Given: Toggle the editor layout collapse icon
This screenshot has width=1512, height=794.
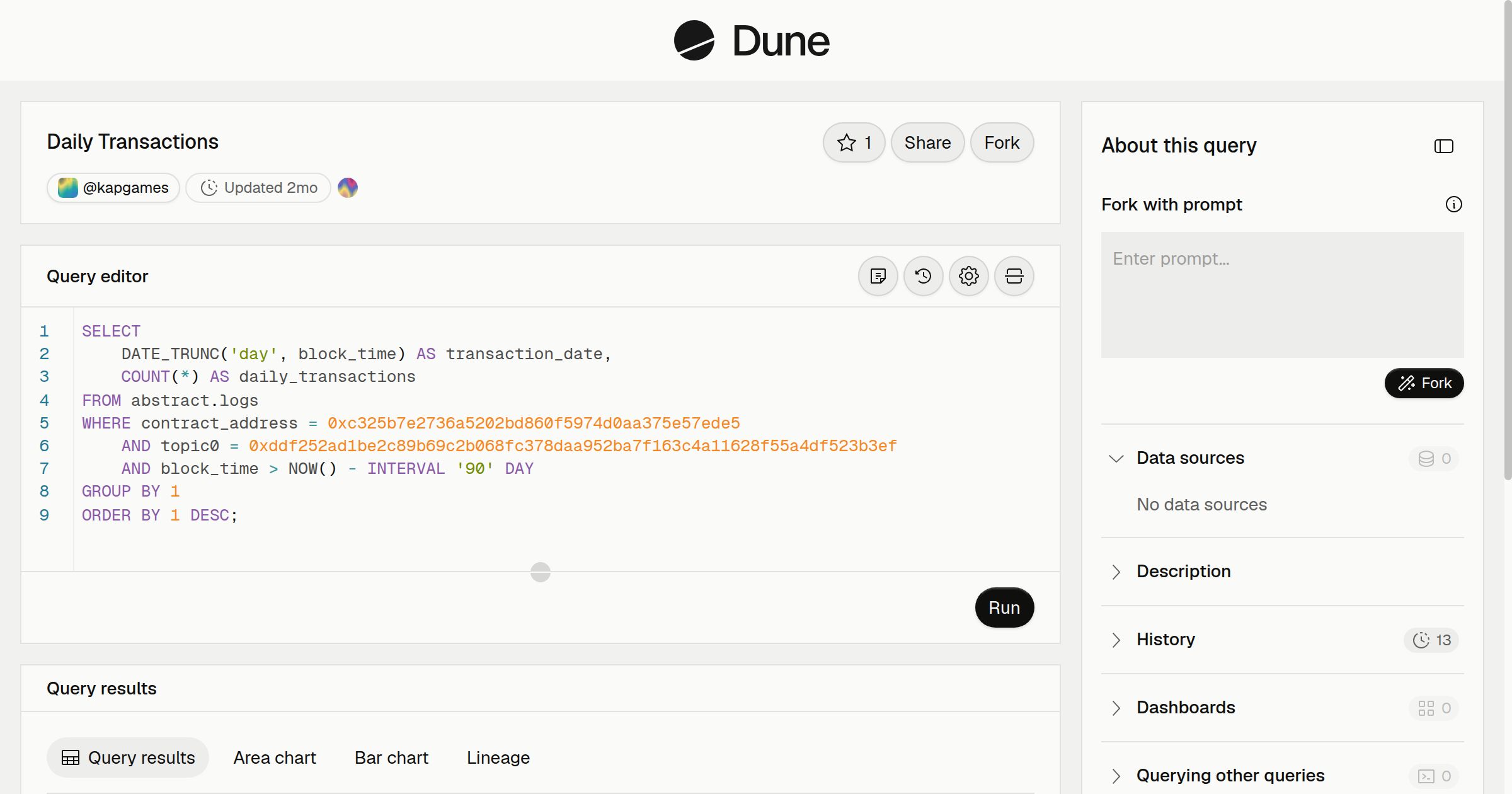Looking at the screenshot, I should click(1014, 276).
